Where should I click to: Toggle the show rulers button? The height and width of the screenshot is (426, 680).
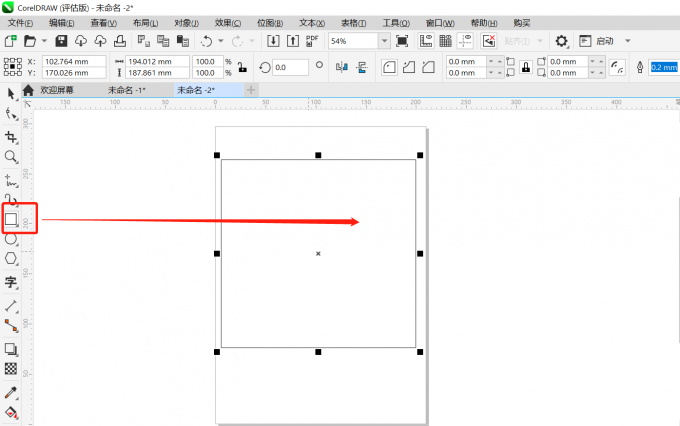425,41
